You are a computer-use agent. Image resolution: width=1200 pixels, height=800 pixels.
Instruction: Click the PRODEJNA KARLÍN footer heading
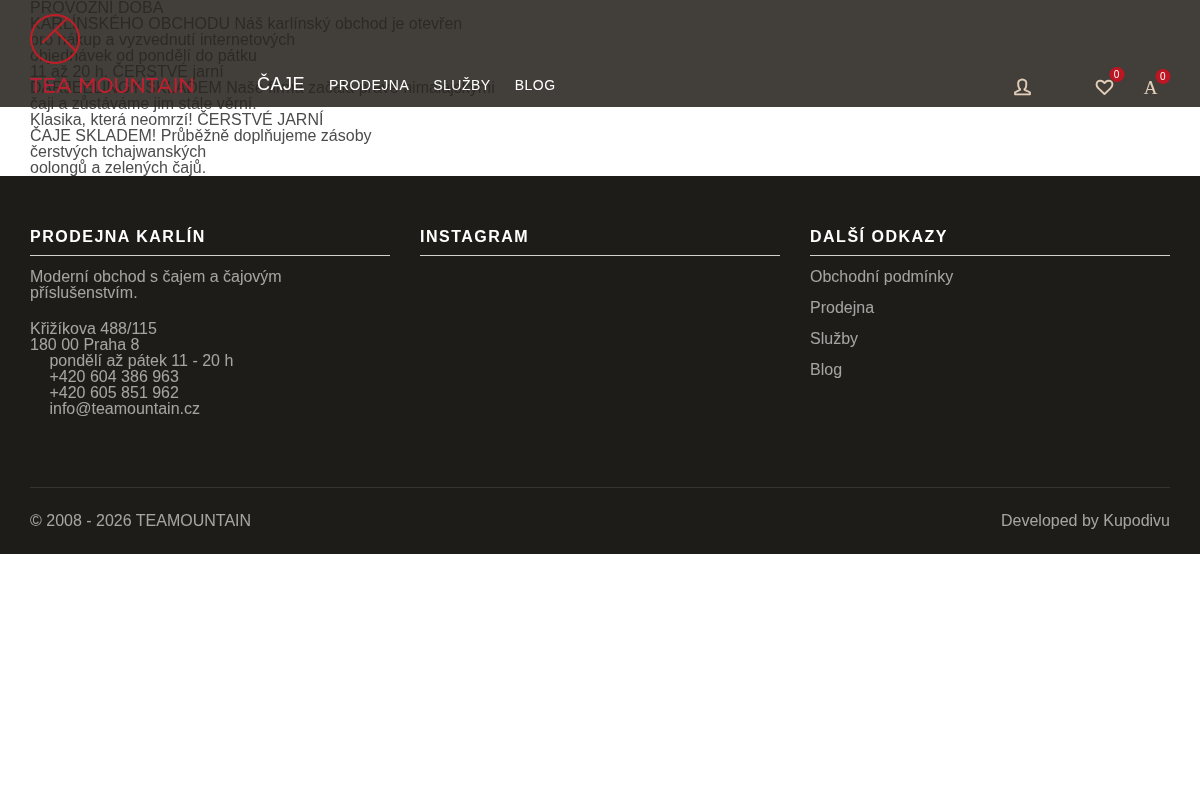(x=118, y=236)
